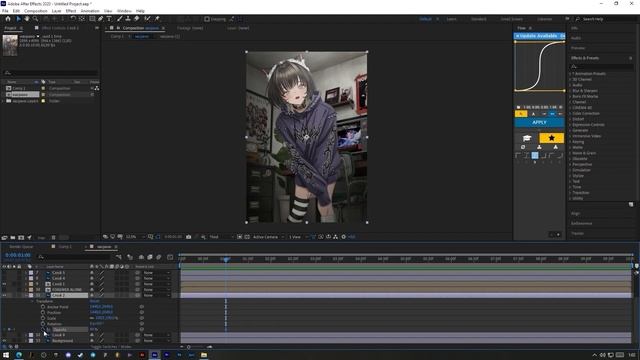The image size is (640, 360).
Task: Click the Composition Mini-Flowchart icon in timeline
Action: tap(119, 257)
